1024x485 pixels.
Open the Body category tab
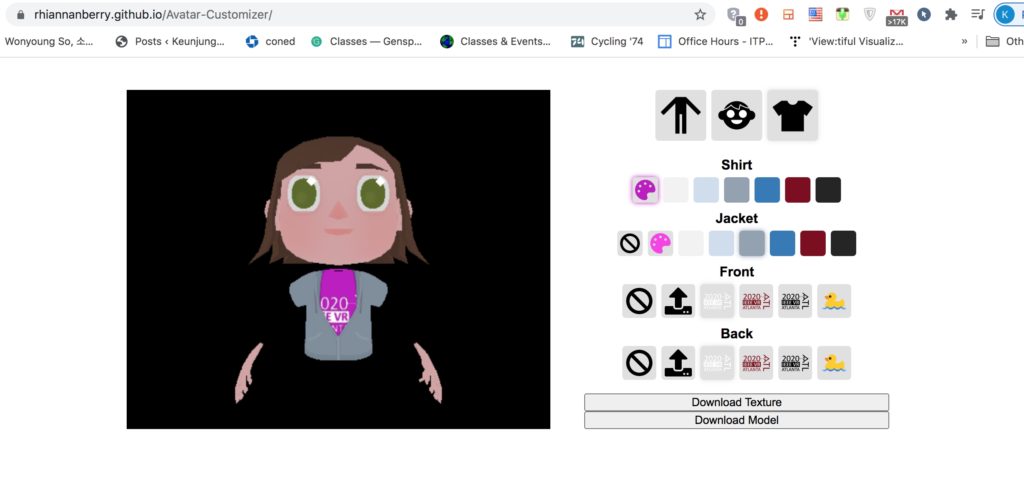tap(680, 116)
